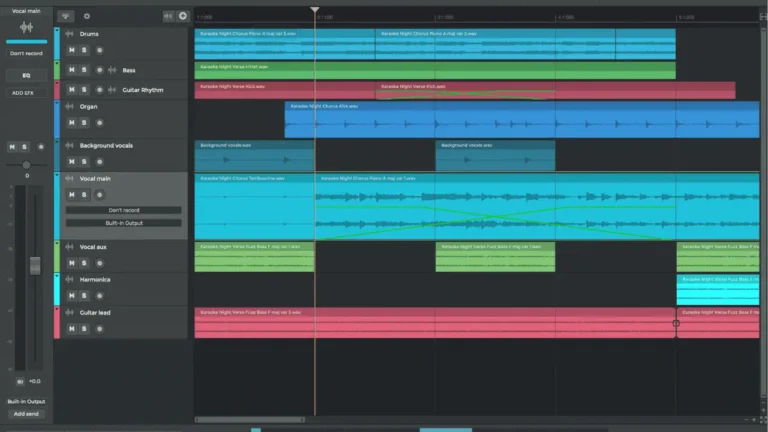Mute the Harmonica track

coord(72,295)
